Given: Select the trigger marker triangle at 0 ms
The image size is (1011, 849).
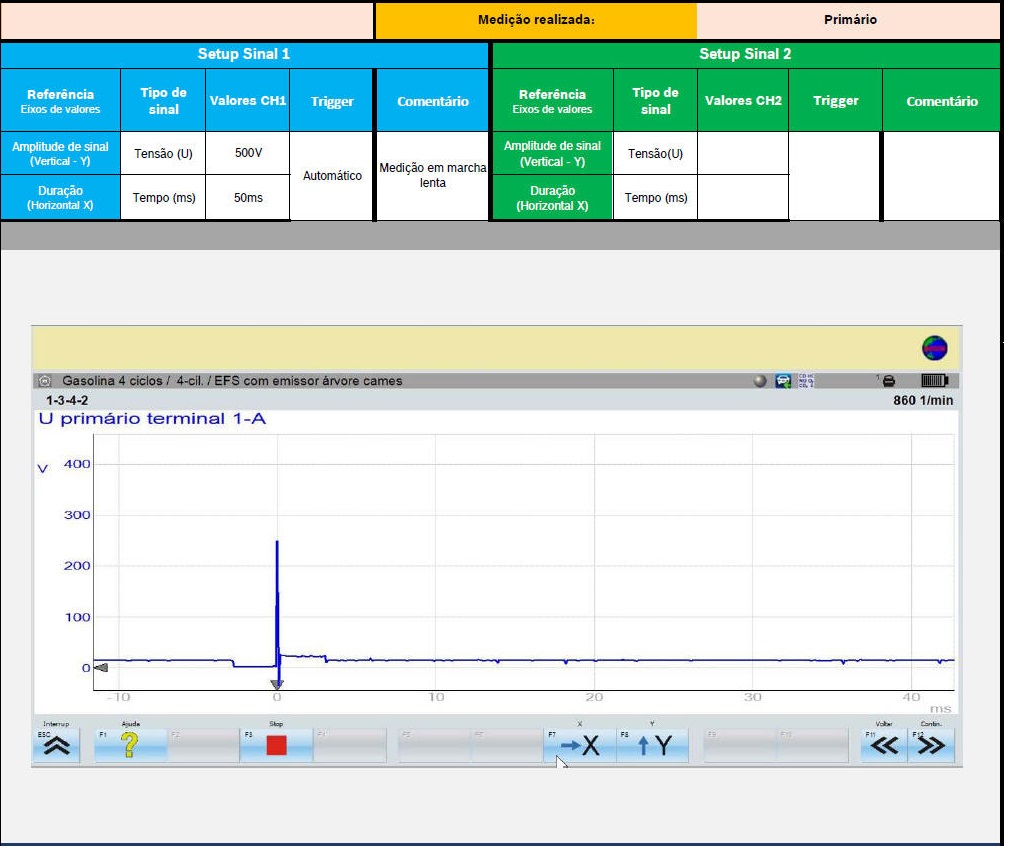Looking at the screenshot, I should (277, 685).
